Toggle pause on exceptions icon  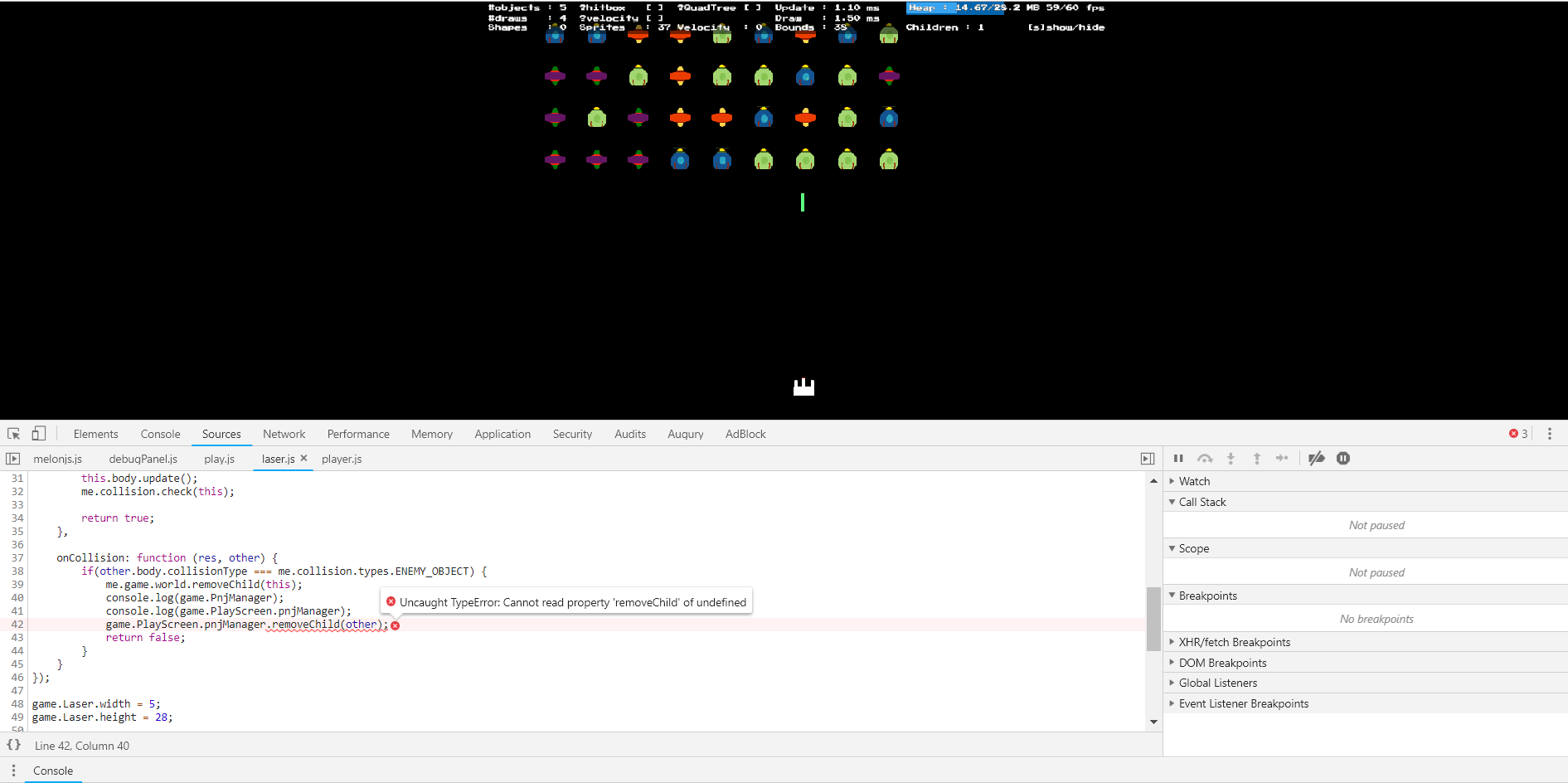click(1343, 458)
